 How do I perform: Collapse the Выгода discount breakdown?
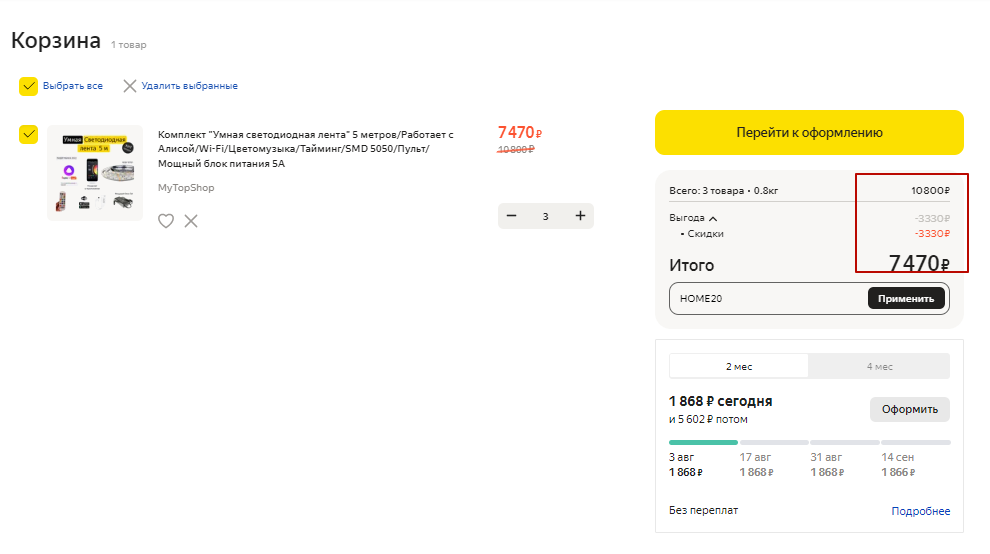coord(713,218)
